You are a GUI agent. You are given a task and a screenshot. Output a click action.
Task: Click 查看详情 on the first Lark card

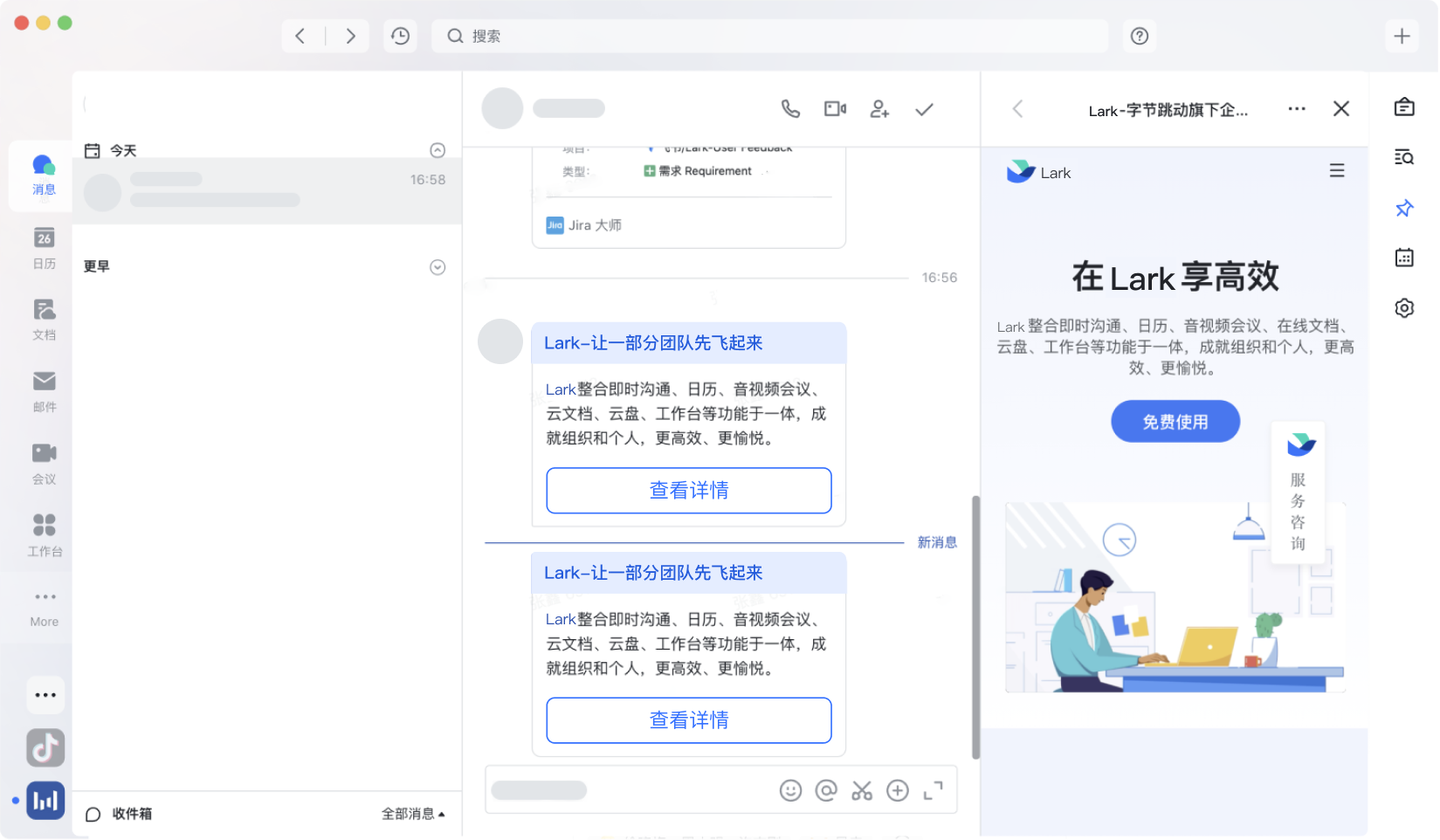point(688,490)
